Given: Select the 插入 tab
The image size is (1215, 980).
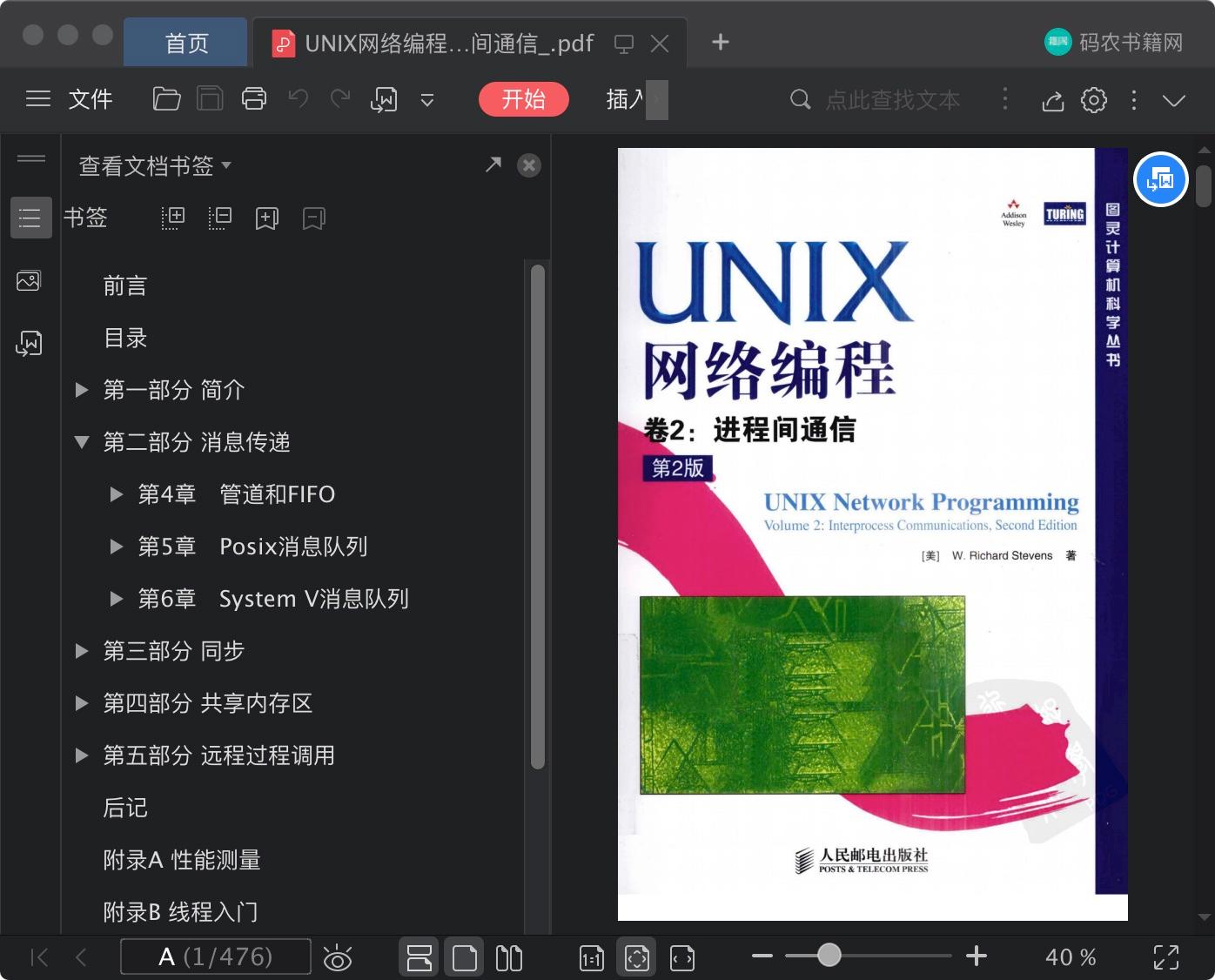Looking at the screenshot, I should (626, 99).
